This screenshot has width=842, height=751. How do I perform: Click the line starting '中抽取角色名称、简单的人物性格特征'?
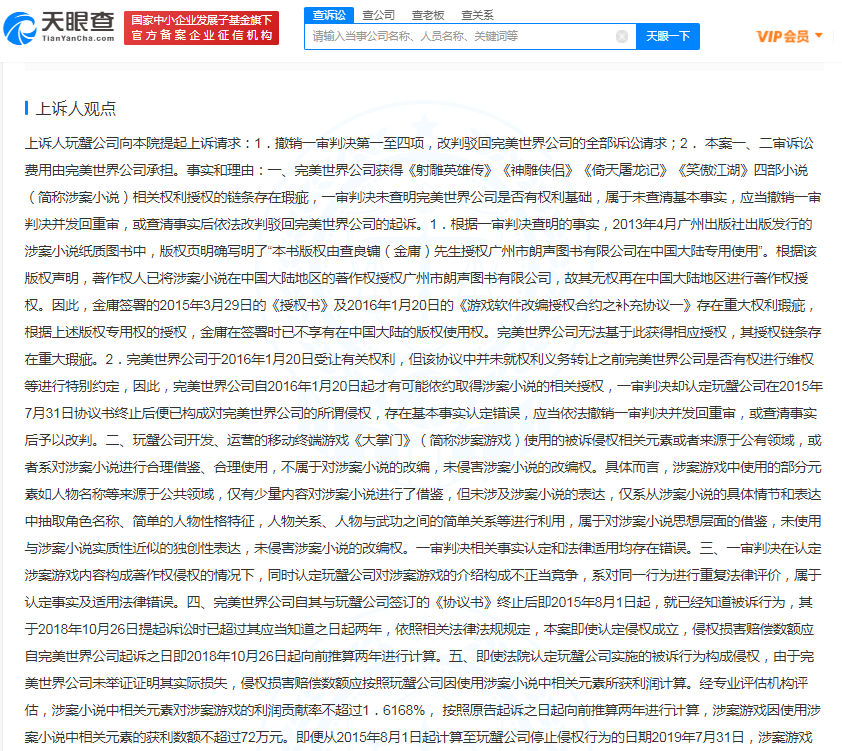(423, 521)
